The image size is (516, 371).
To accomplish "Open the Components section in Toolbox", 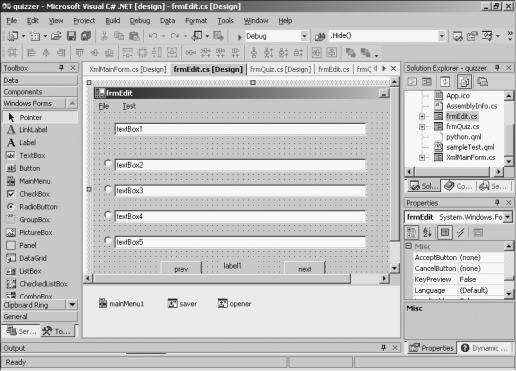I will pos(40,92).
